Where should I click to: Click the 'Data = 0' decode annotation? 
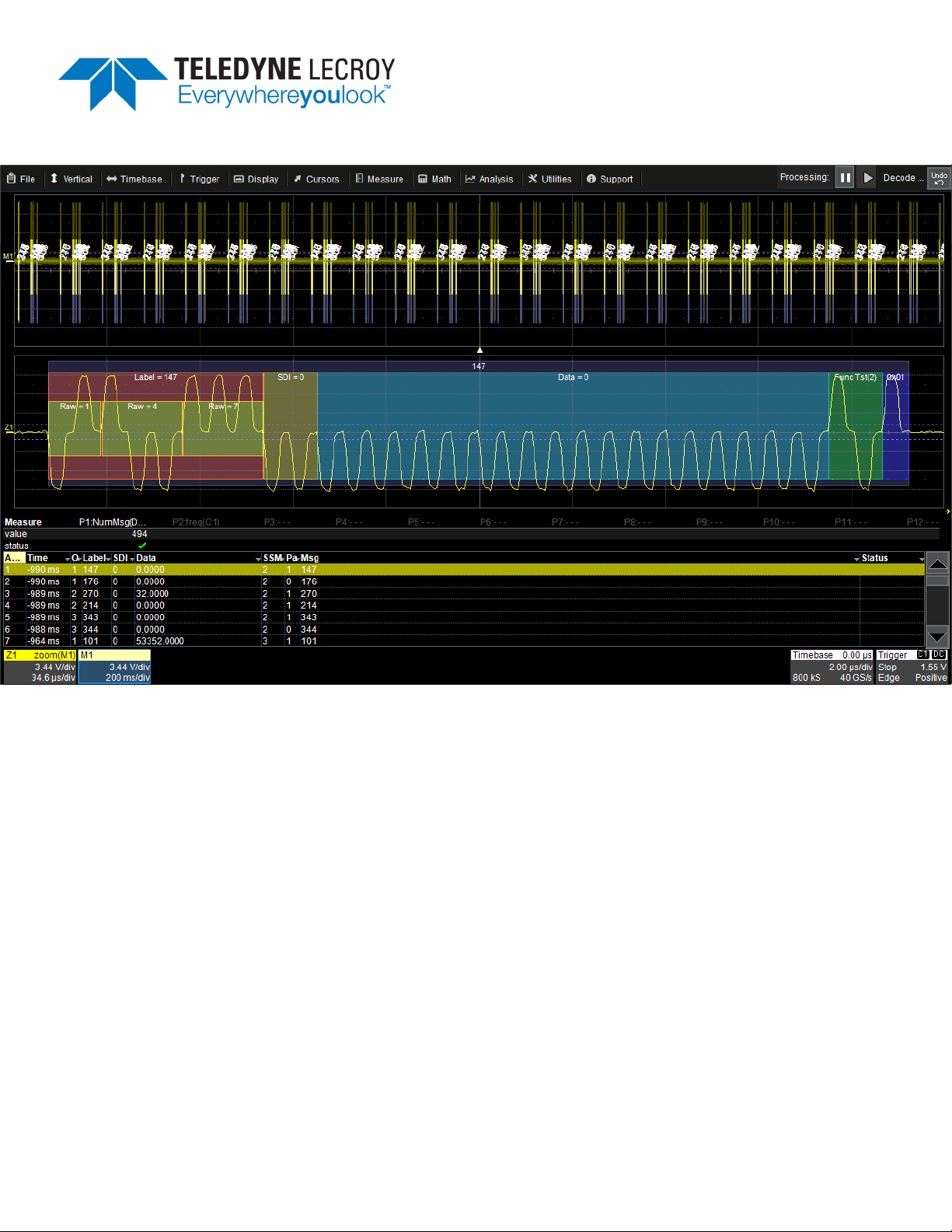(x=574, y=378)
